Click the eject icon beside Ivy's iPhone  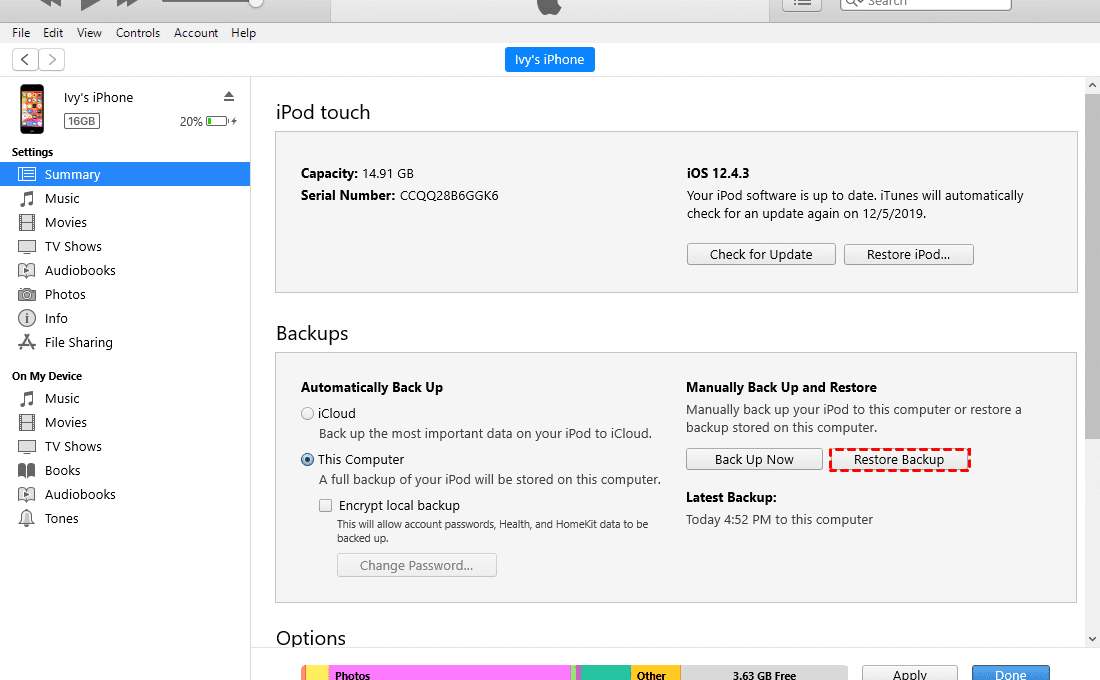[229, 97]
